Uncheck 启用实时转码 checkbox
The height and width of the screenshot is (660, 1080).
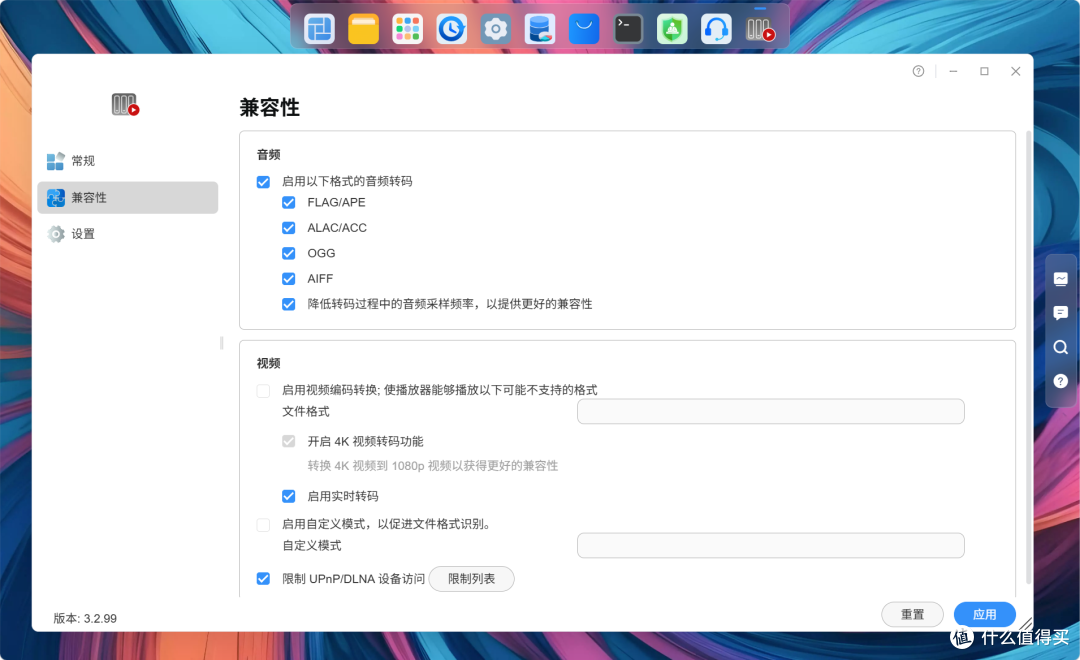(x=289, y=497)
